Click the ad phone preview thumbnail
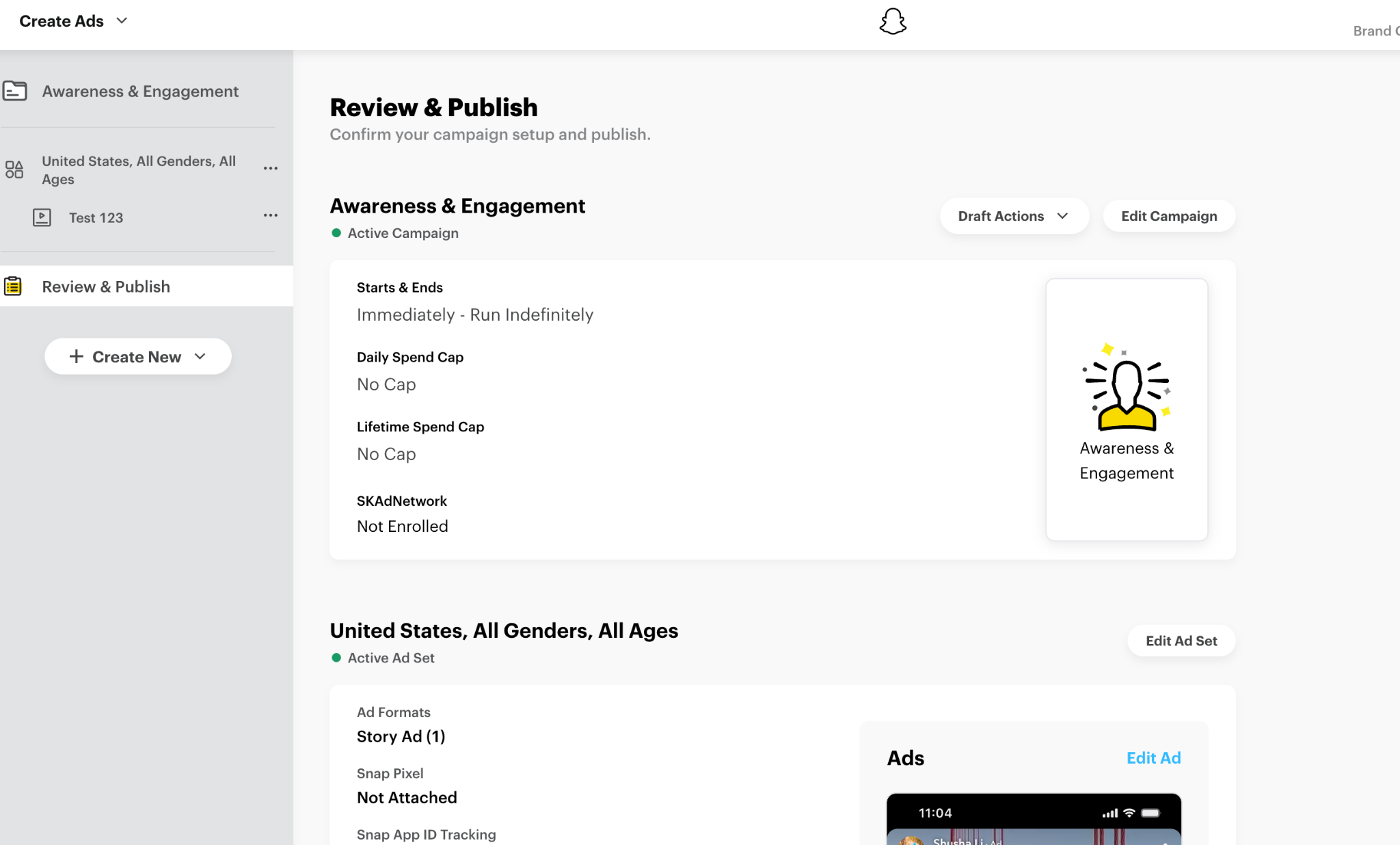Screen dimensions: 1400x845 [x=1034, y=819]
